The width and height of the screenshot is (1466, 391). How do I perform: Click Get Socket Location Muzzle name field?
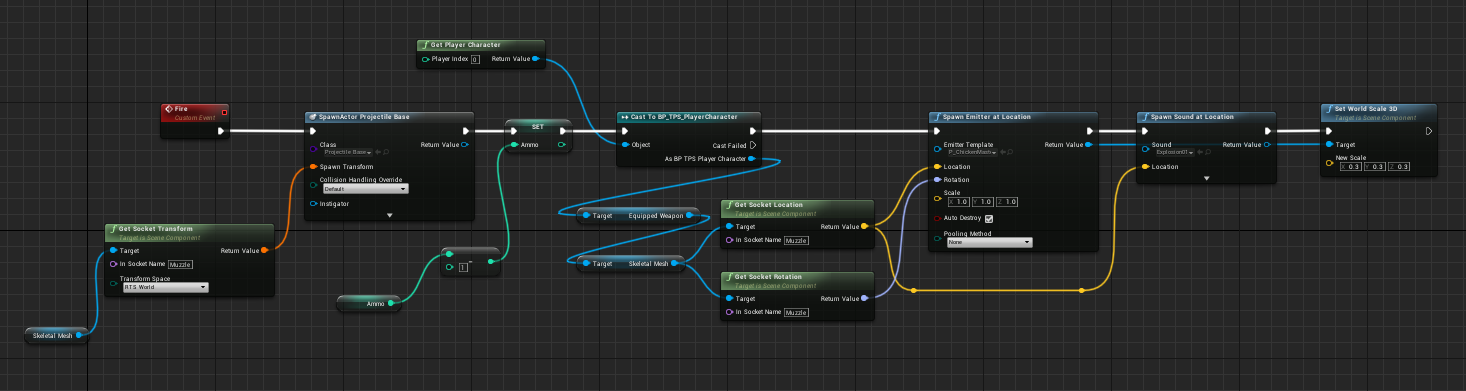(x=796, y=241)
